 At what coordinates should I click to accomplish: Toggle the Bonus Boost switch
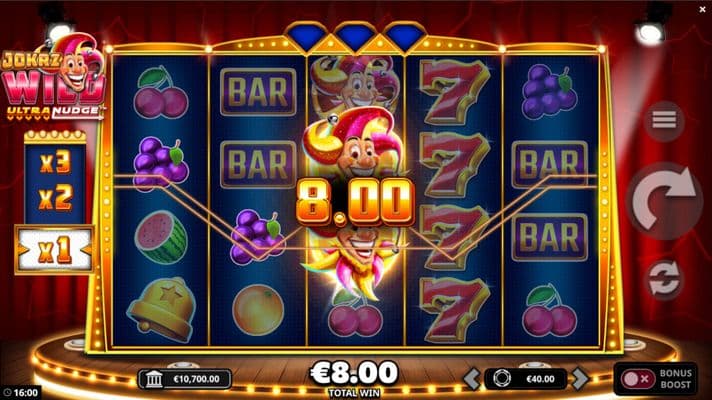coord(638,379)
